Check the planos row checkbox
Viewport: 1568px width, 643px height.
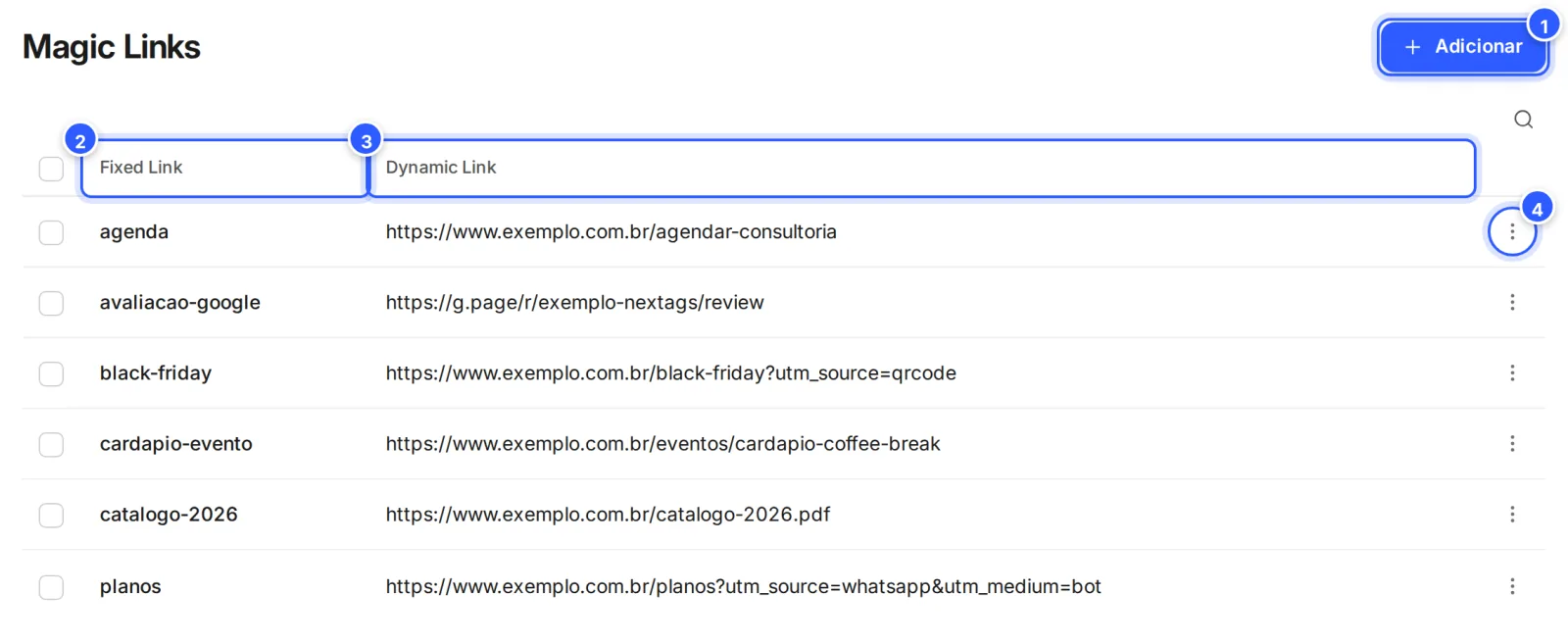point(51,587)
